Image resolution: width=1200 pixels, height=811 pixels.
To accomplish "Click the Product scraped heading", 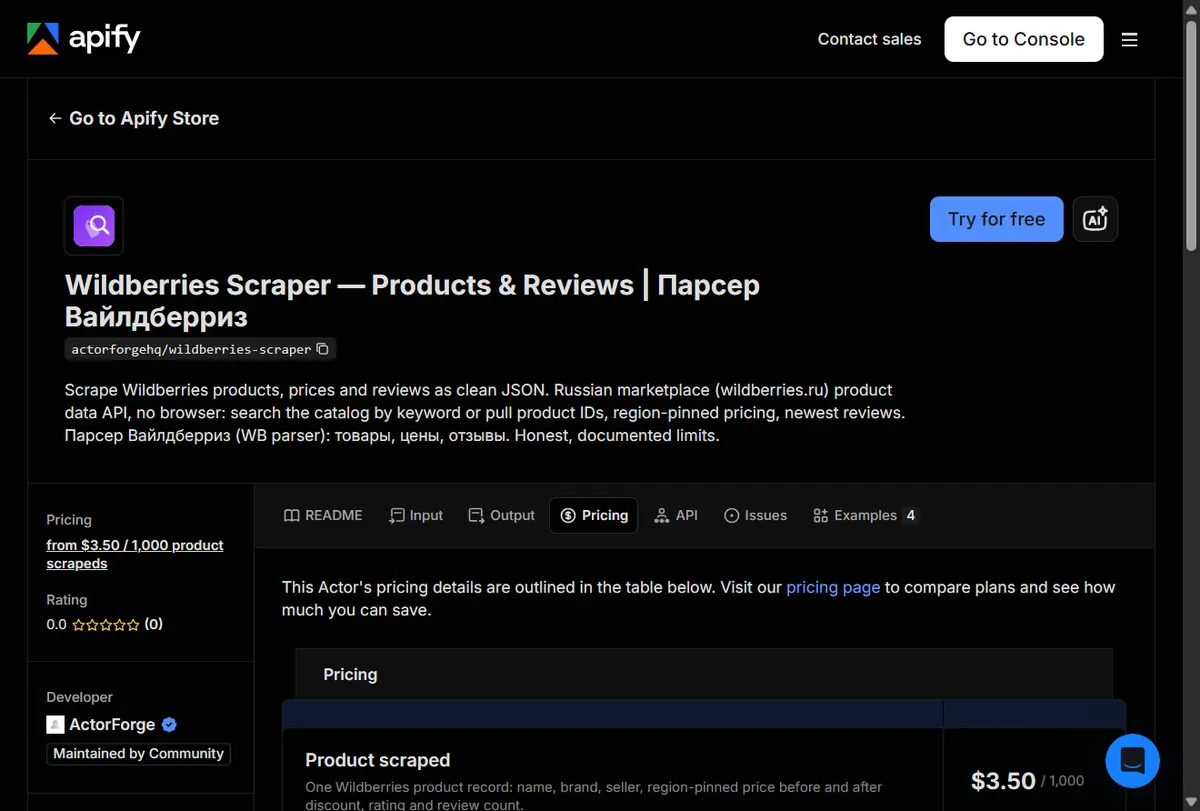I will (x=378, y=760).
